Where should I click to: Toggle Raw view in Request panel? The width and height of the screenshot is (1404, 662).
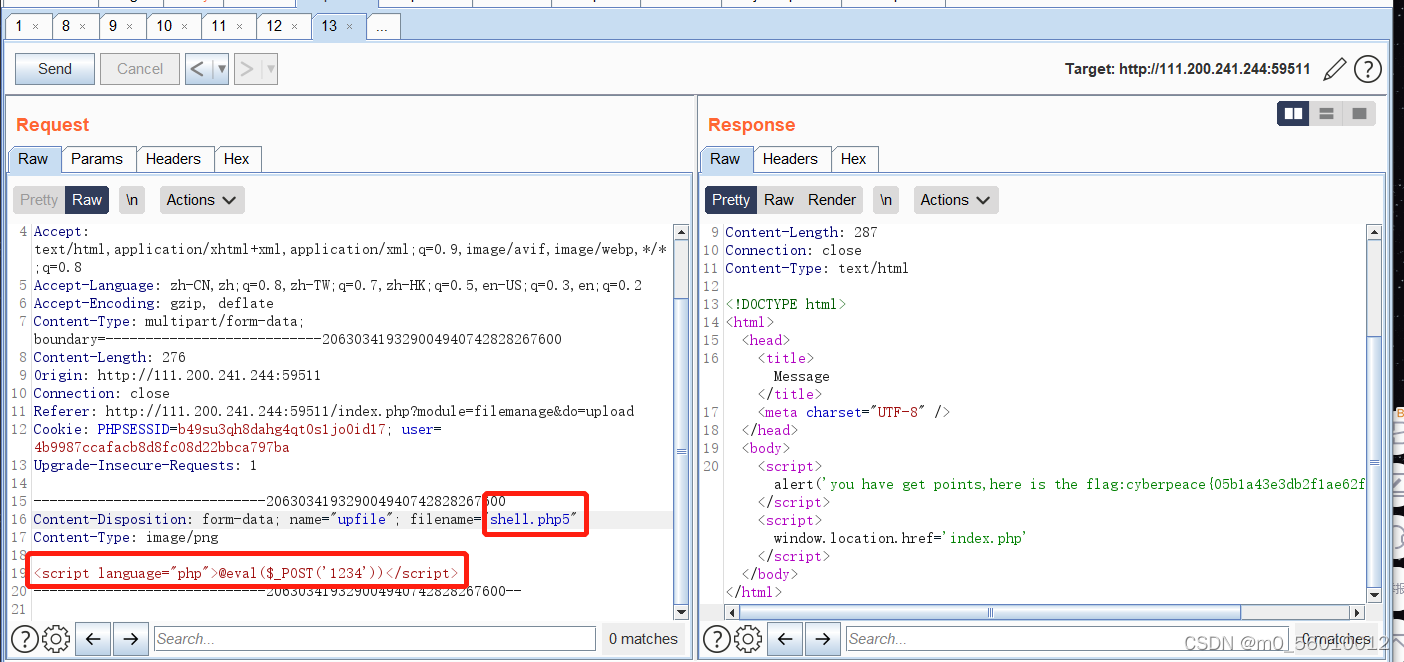87,200
